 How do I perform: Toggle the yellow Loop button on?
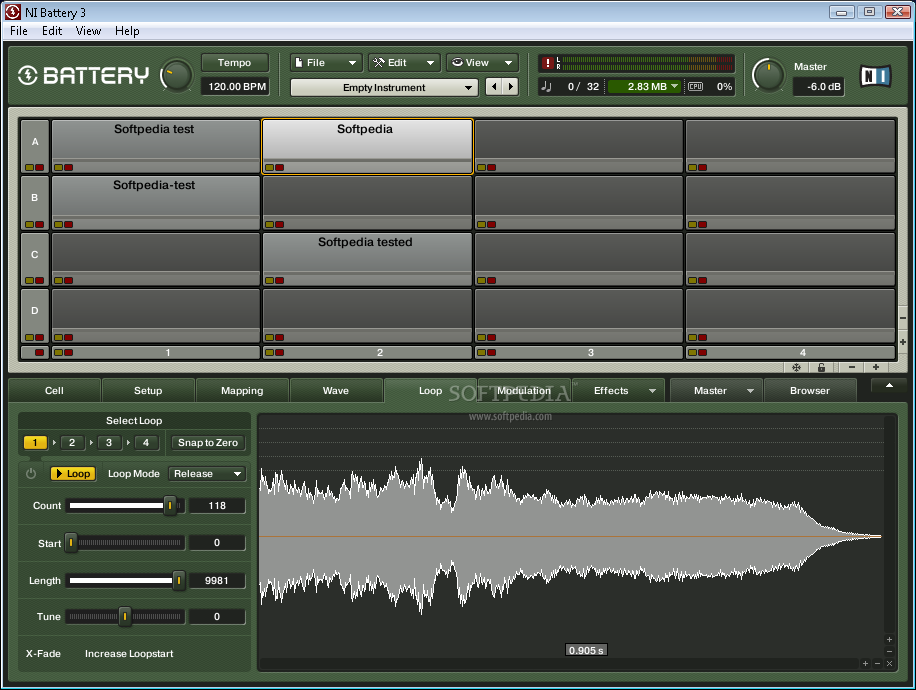pos(73,473)
